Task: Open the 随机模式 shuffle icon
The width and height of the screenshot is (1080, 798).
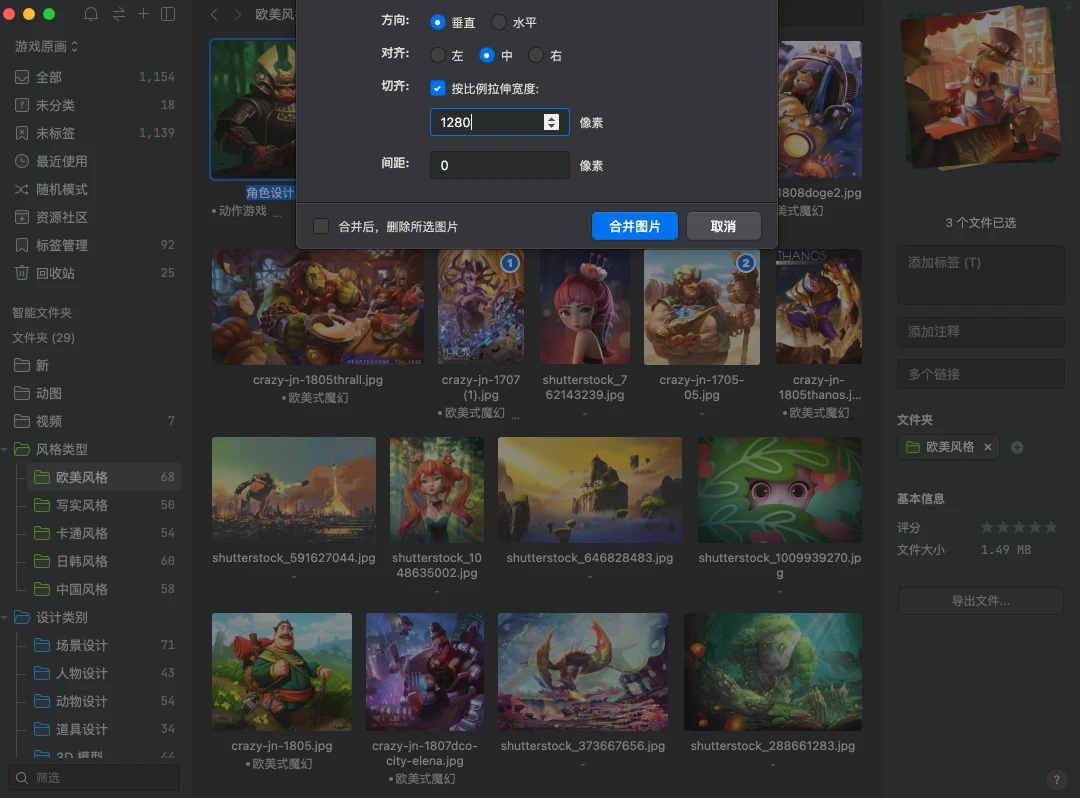Action: tap(22, 189)
